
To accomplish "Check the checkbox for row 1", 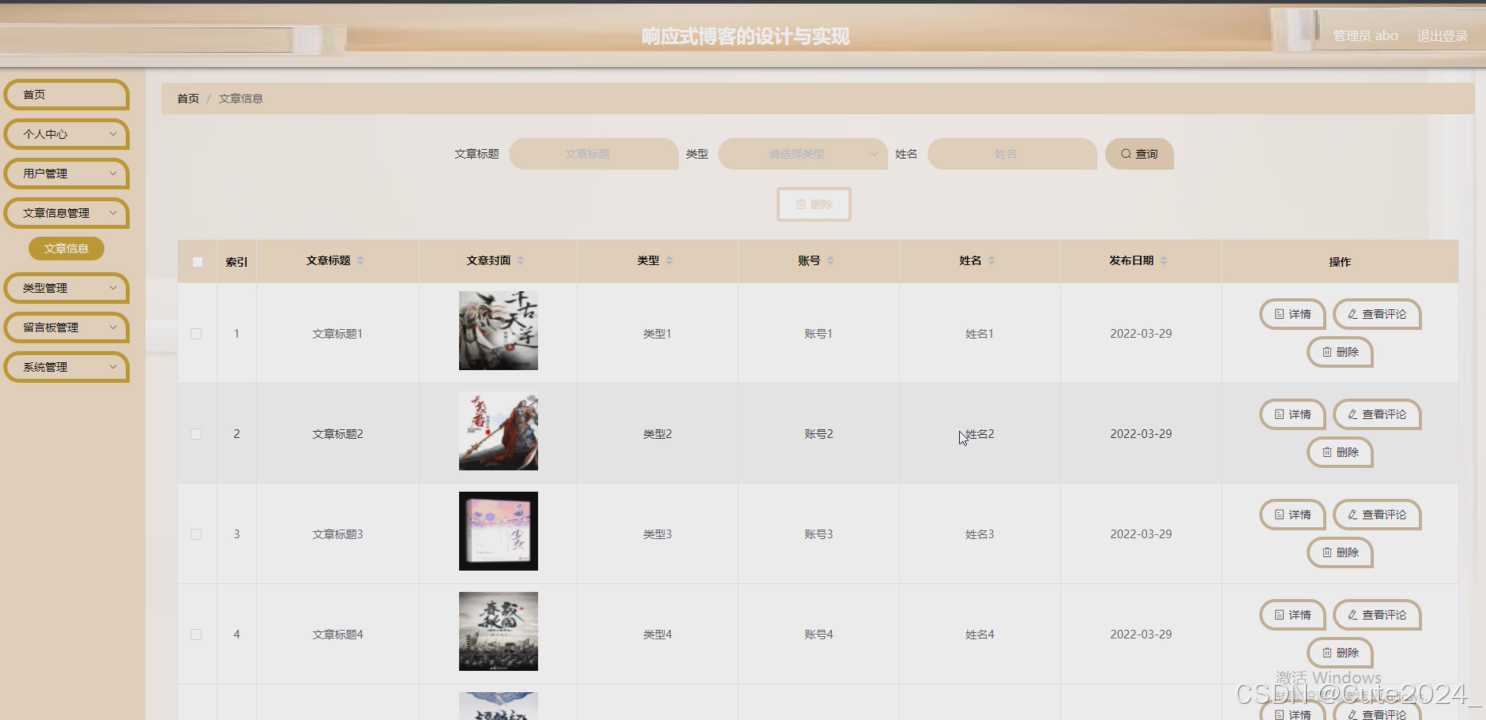I will (x=196, y=334).
